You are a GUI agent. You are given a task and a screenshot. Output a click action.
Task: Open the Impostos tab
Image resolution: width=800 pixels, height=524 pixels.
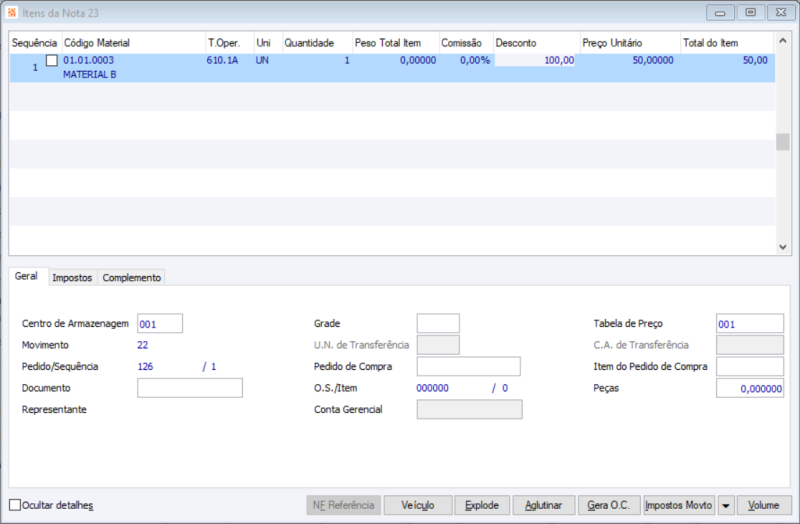coord(72,278)
